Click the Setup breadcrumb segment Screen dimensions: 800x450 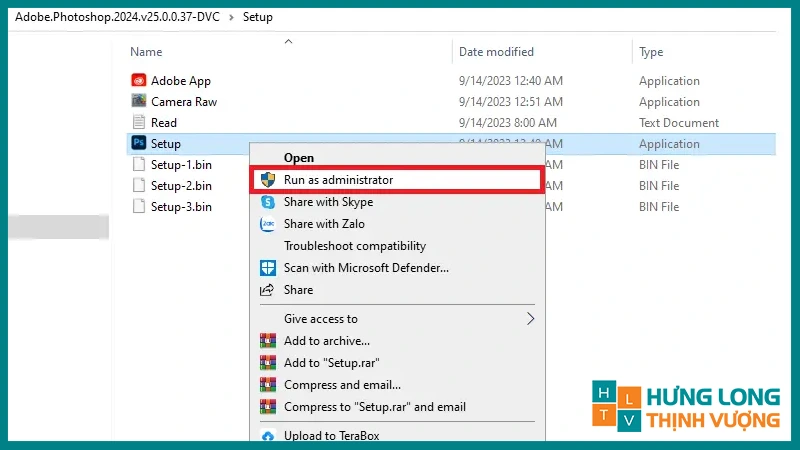point(258,17)
